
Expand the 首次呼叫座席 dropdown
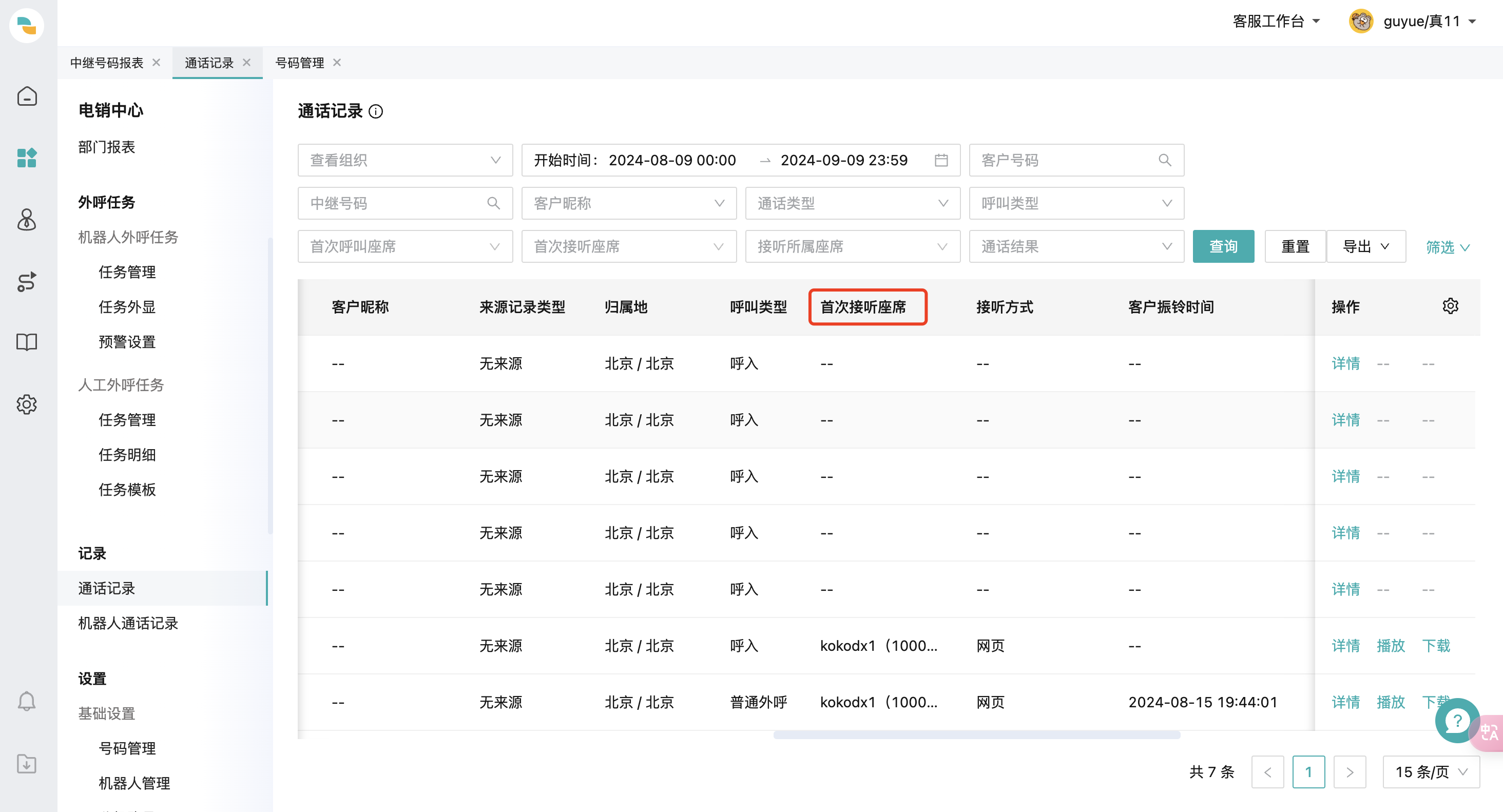click(x=405, y=247)
